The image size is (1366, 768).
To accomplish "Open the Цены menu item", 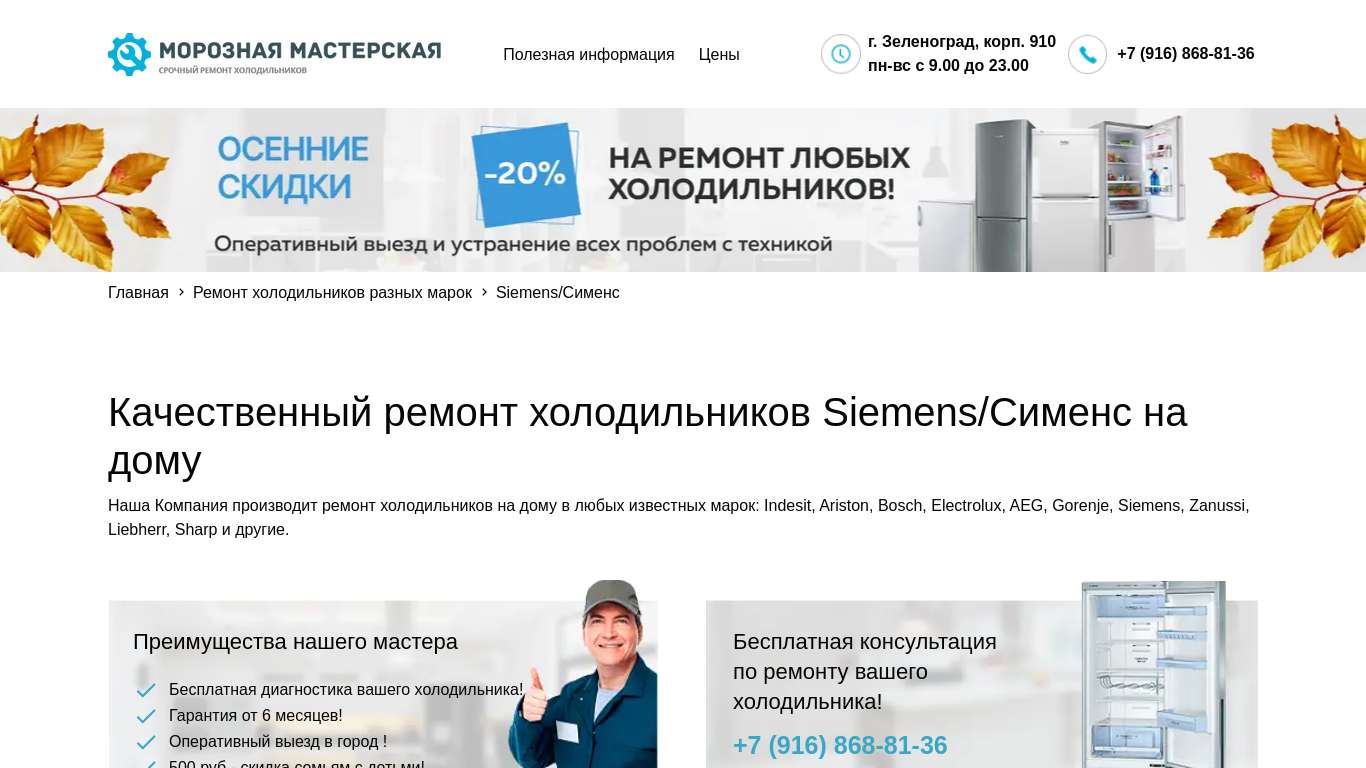I will [719, 54].
